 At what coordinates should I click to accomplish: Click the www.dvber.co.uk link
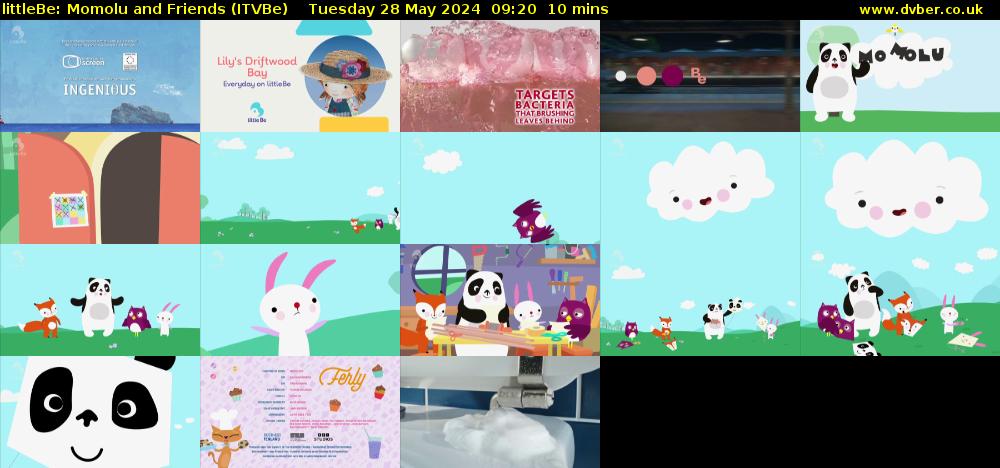coord(921,10)
